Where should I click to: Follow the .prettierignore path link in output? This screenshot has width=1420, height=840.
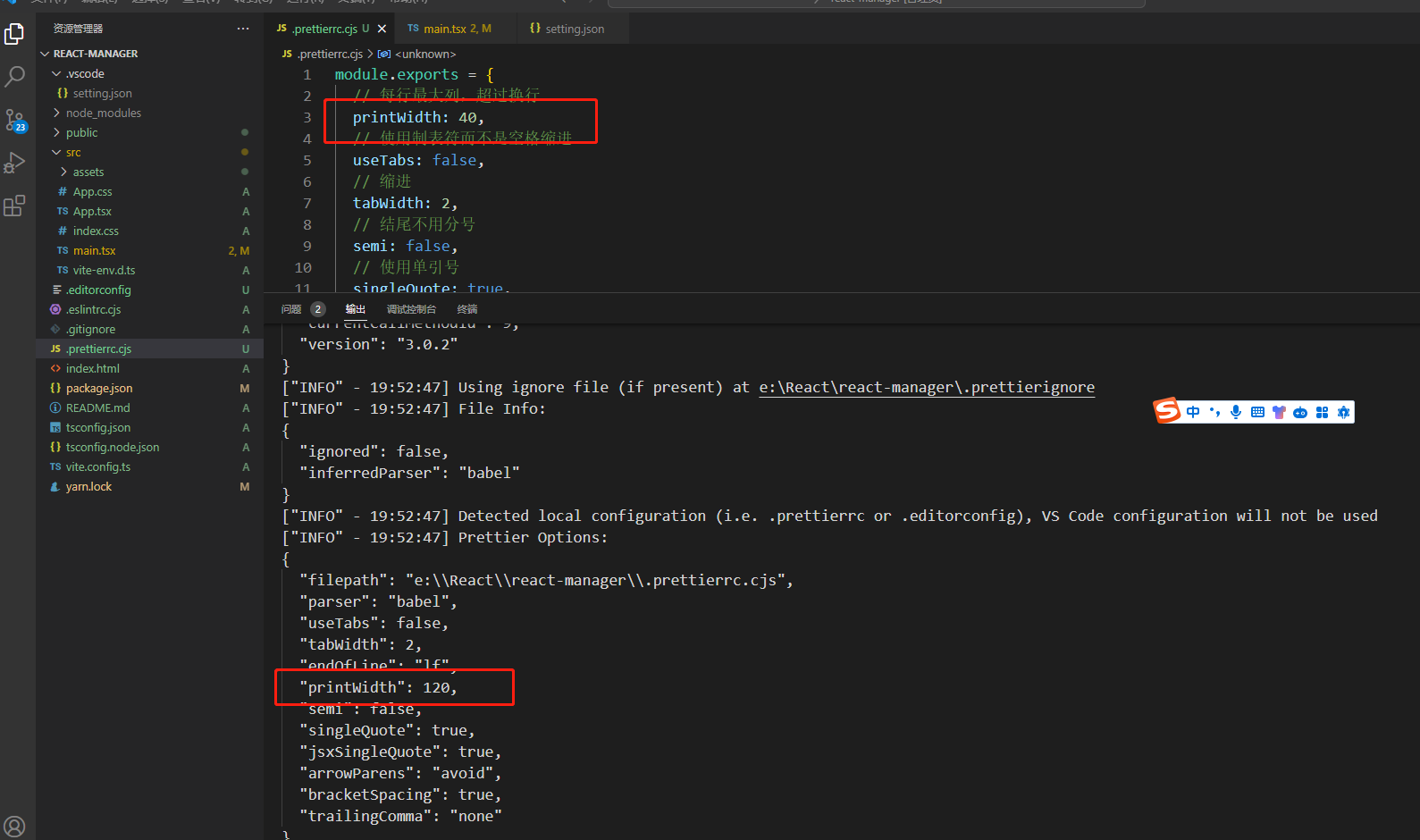click(x=927, y=387)
